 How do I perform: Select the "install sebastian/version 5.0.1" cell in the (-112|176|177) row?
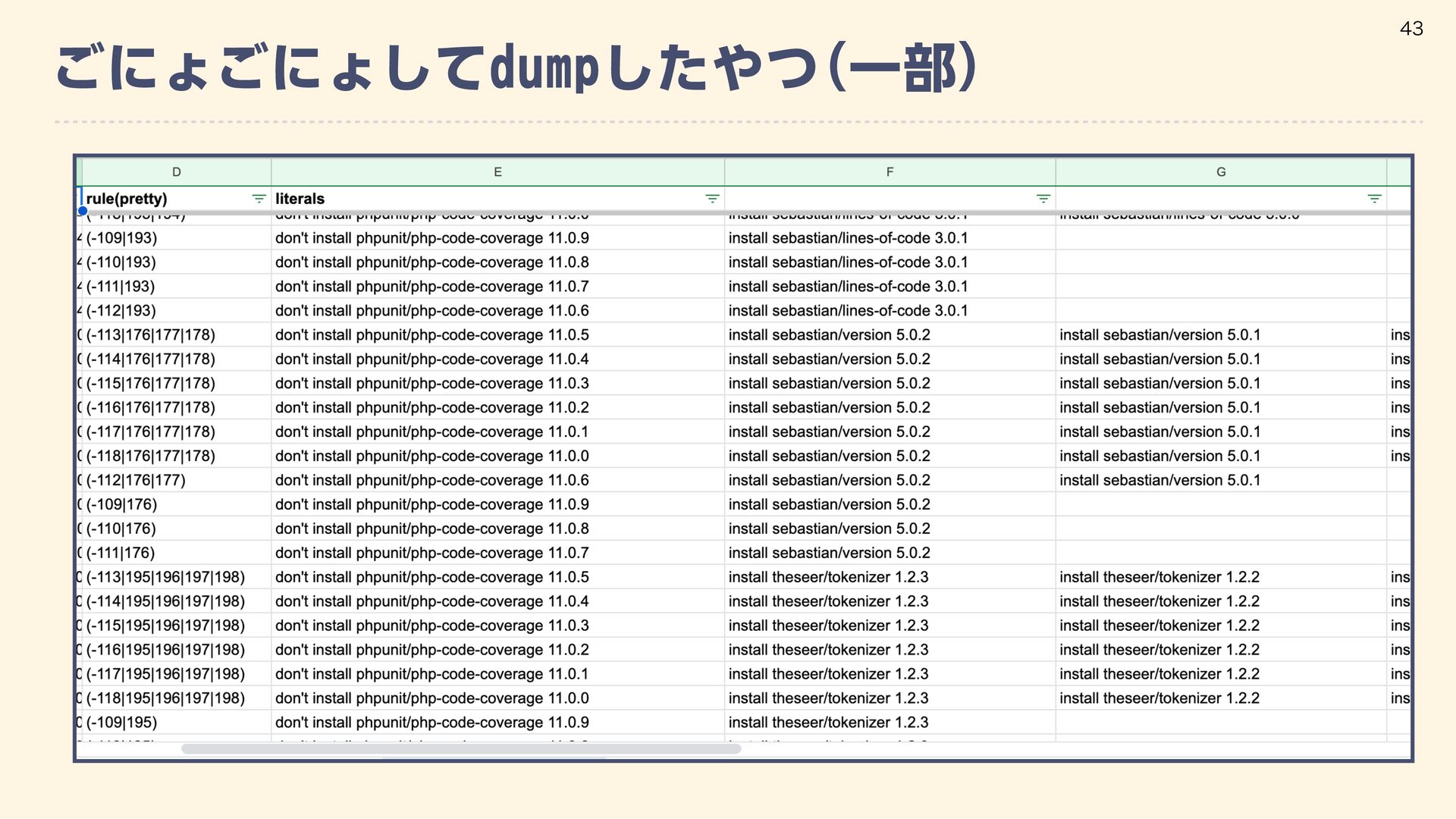click(1221, 481)
